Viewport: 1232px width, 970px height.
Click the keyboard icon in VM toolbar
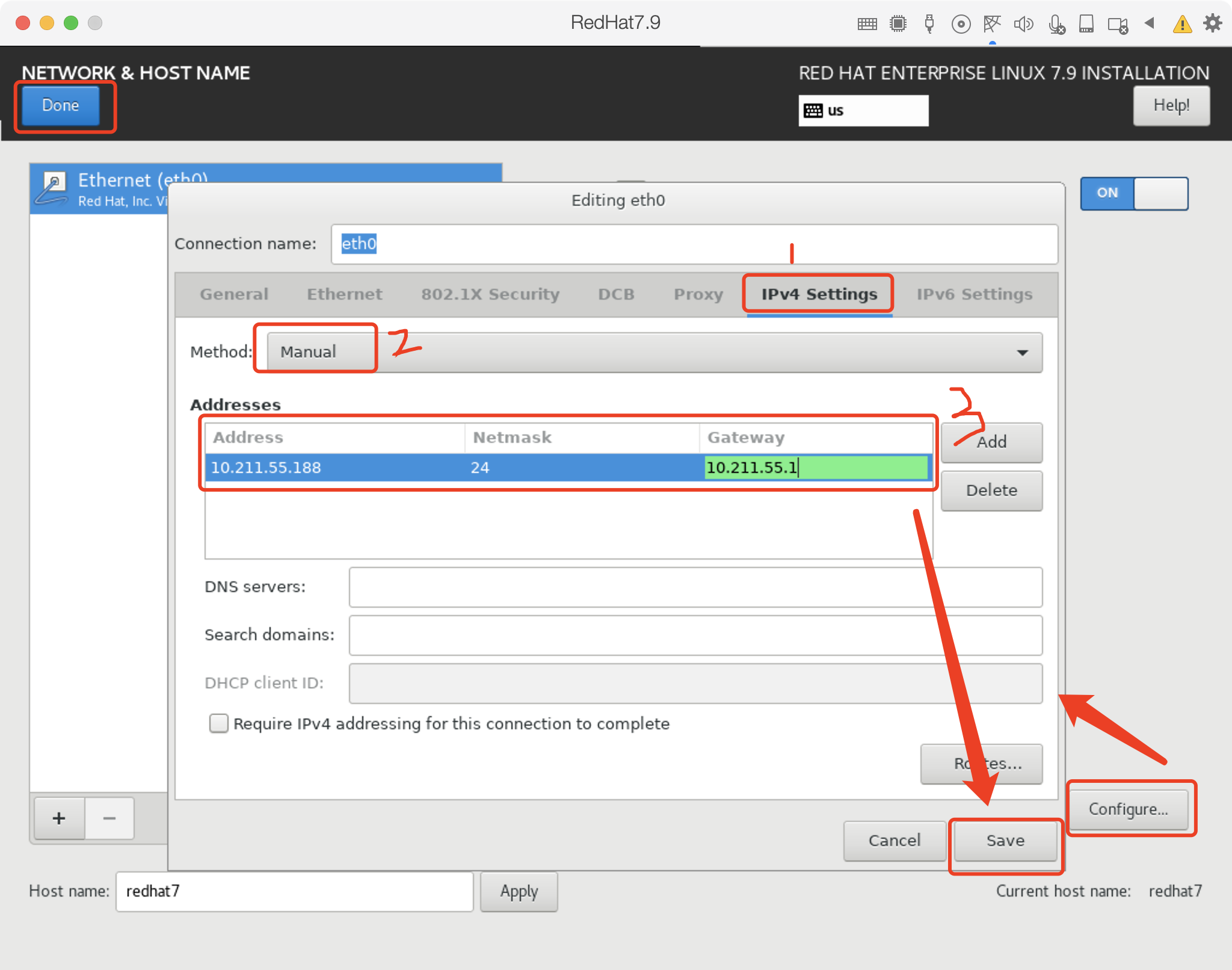[867, 24]
